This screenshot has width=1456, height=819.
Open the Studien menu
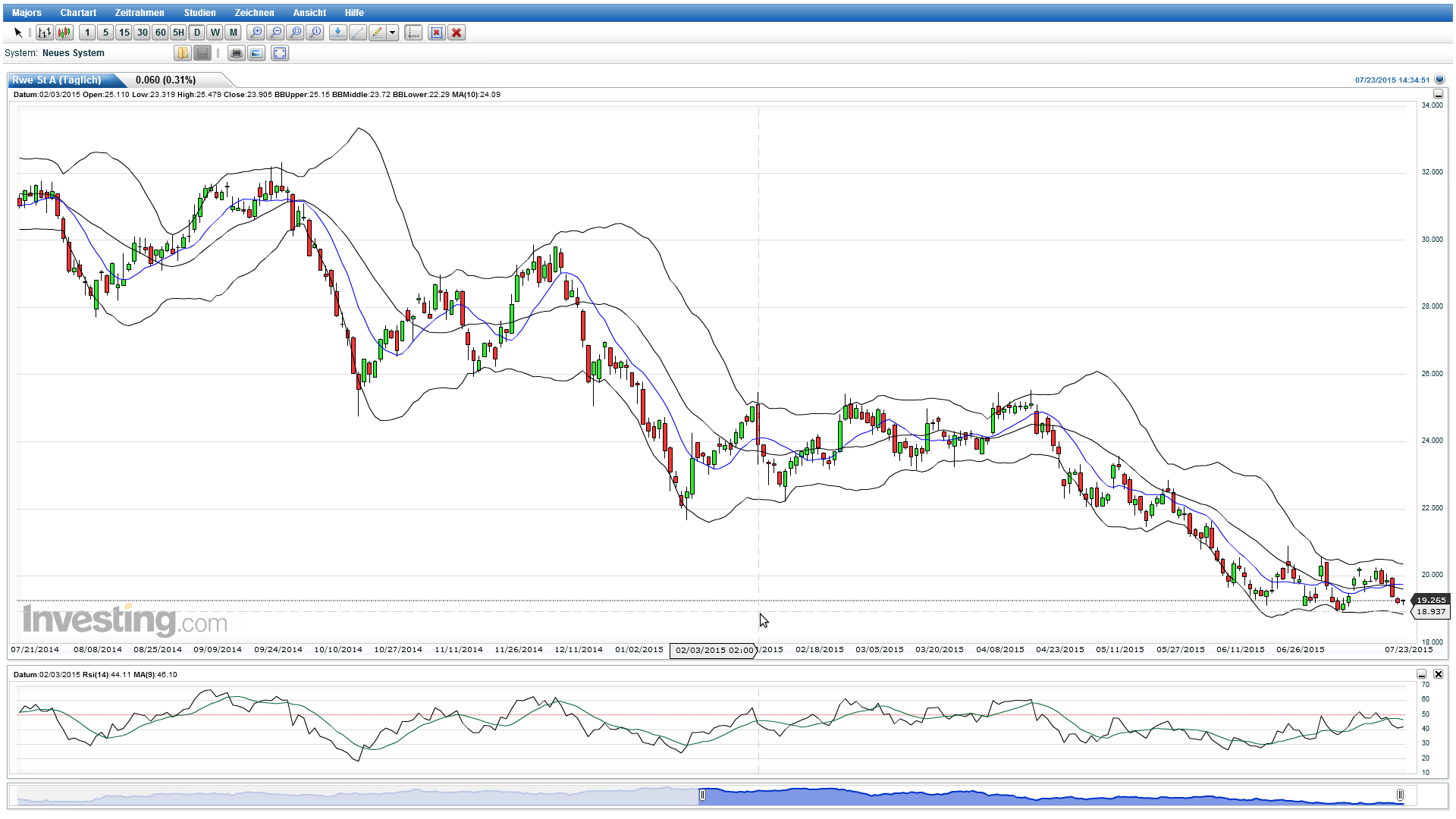(x=199, y=12)
